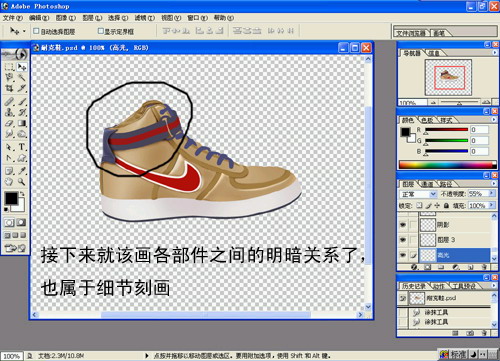This screenshot has height=361, width=500.
Task: Select the Rectangular Marquee tool
Action: tap(9, 67)
